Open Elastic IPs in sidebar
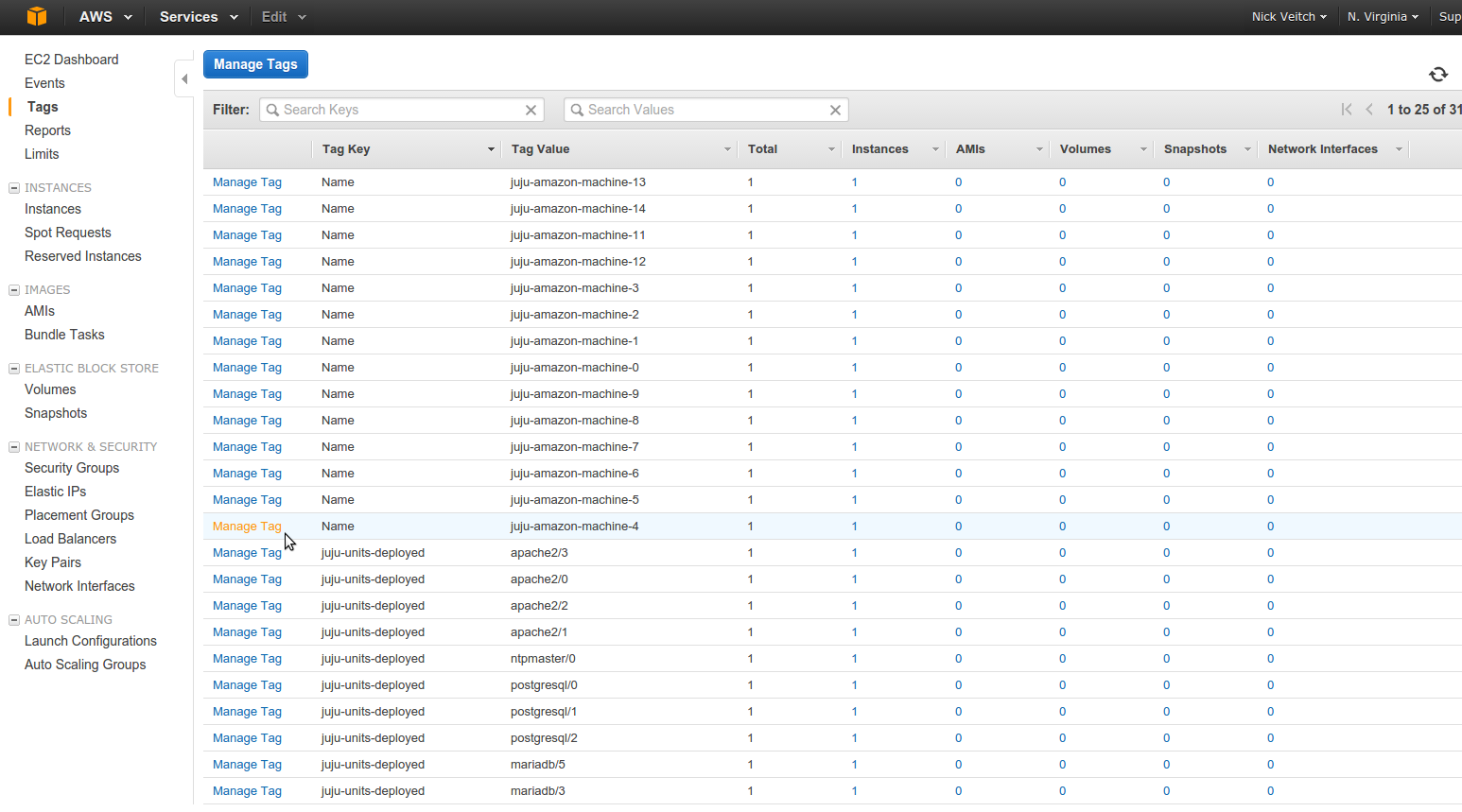1462x812 pixels. pyautogui.click(x=55, y=492)
